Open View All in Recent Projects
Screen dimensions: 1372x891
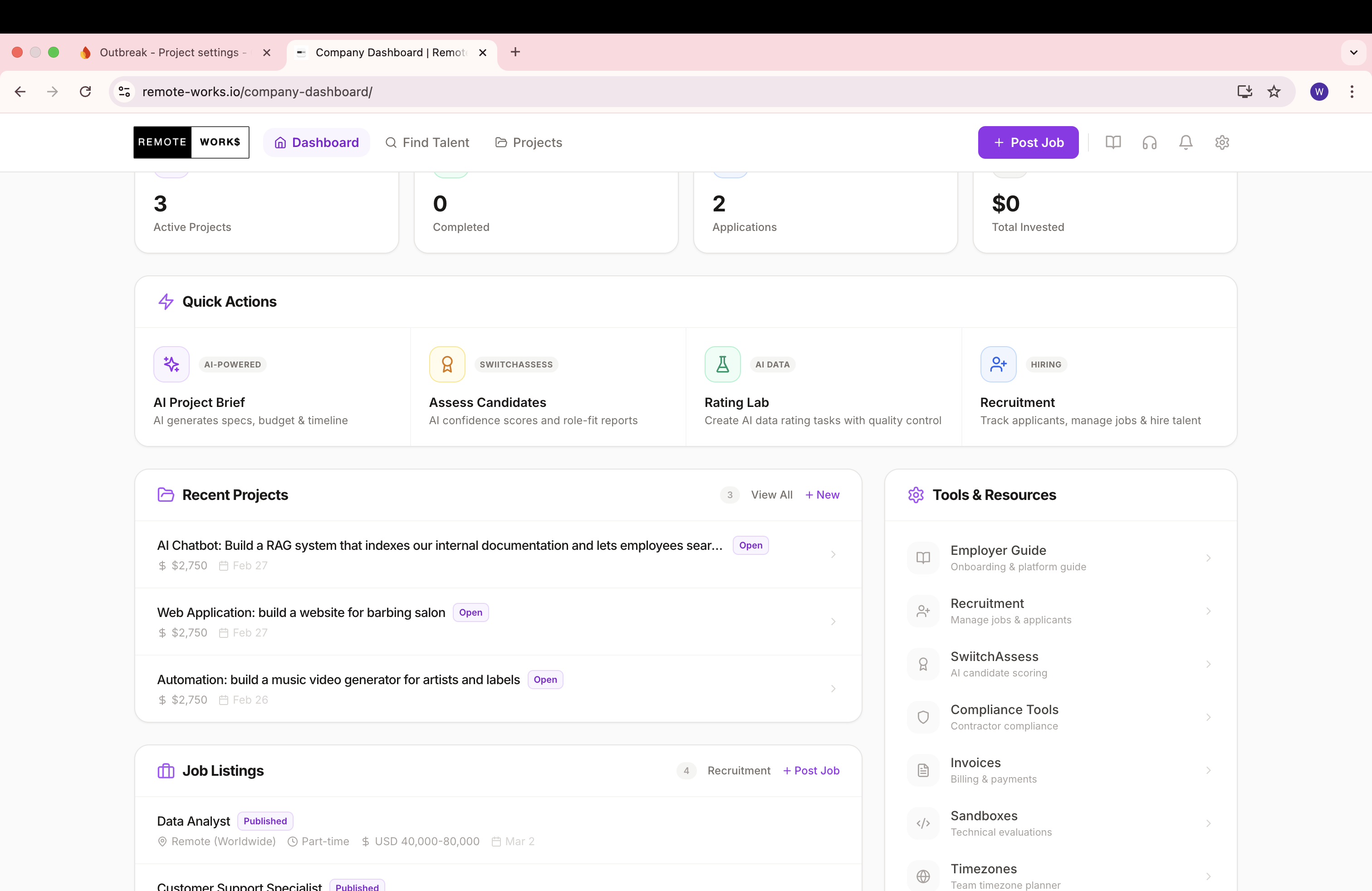click(772, 494)
